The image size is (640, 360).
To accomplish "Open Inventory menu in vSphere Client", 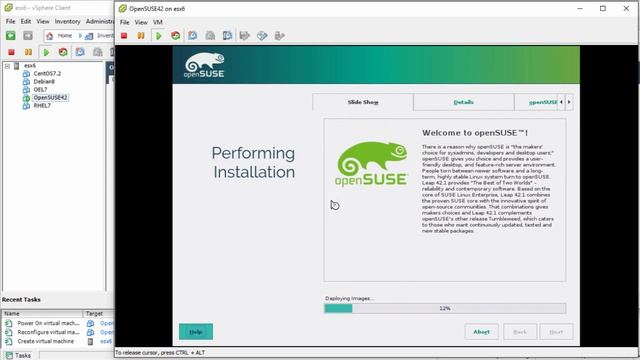I will pos(67,21).
